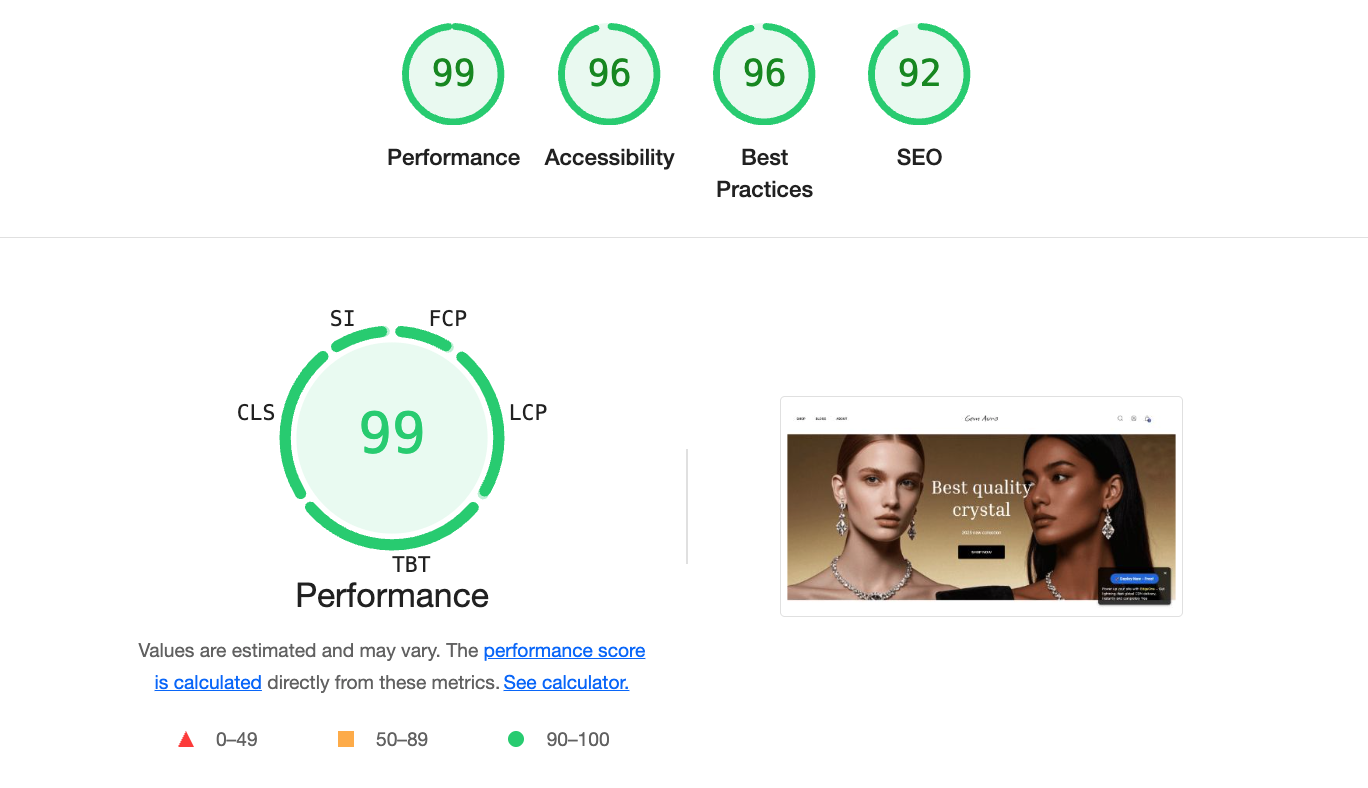Select the SEO score gauge showing 92
The width and height of the screenshot is (1368, 788).
pyautogui.click(x=919, y=74)
